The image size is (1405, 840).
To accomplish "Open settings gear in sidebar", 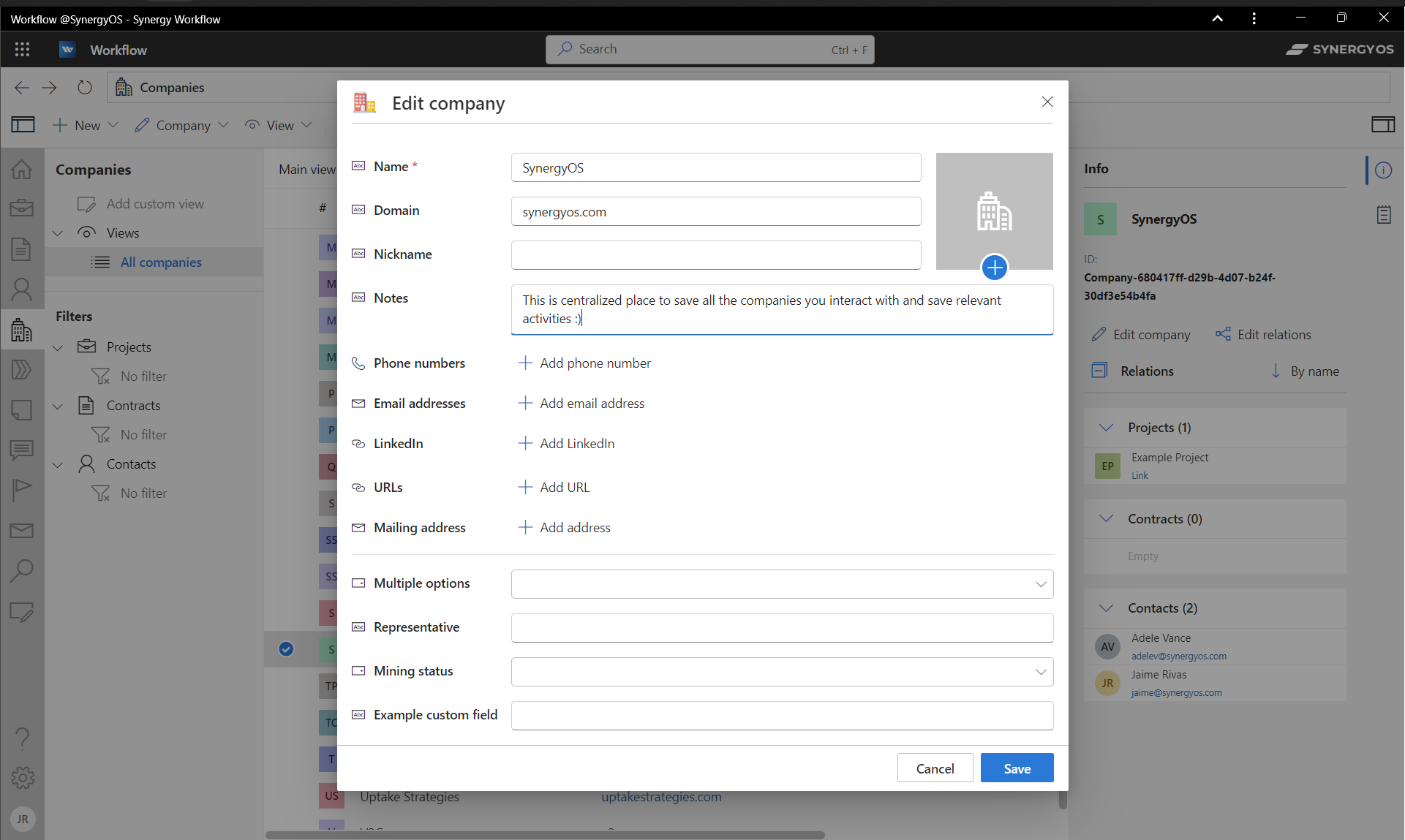I will 23,778.
